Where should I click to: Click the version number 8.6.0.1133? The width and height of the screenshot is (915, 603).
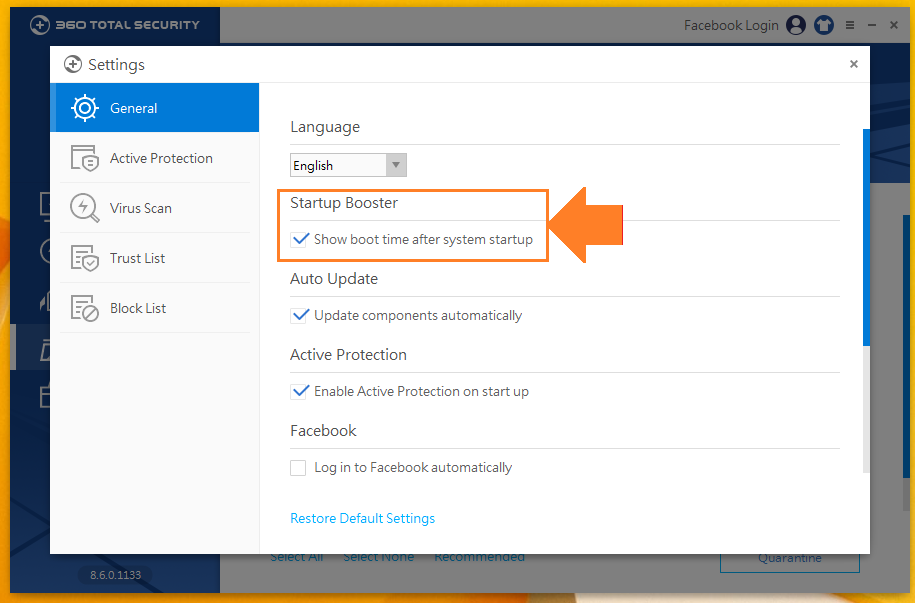tap(116, 575)
